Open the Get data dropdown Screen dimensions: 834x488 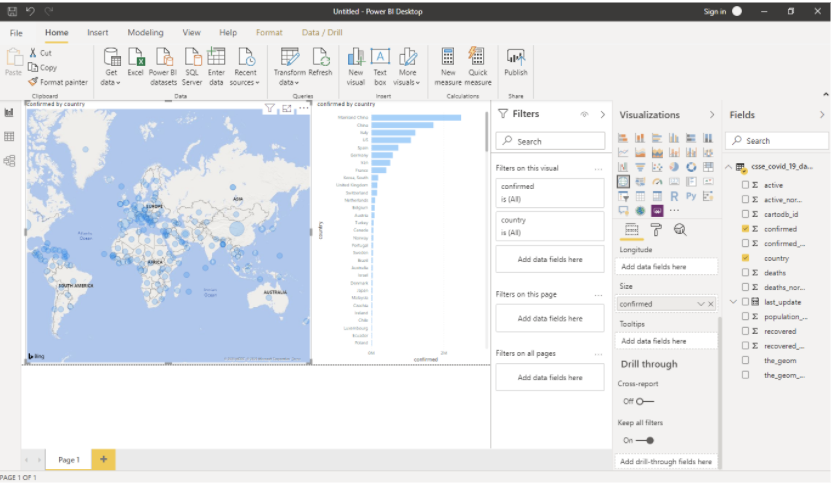pyautogui.click(x=111, y=67)
